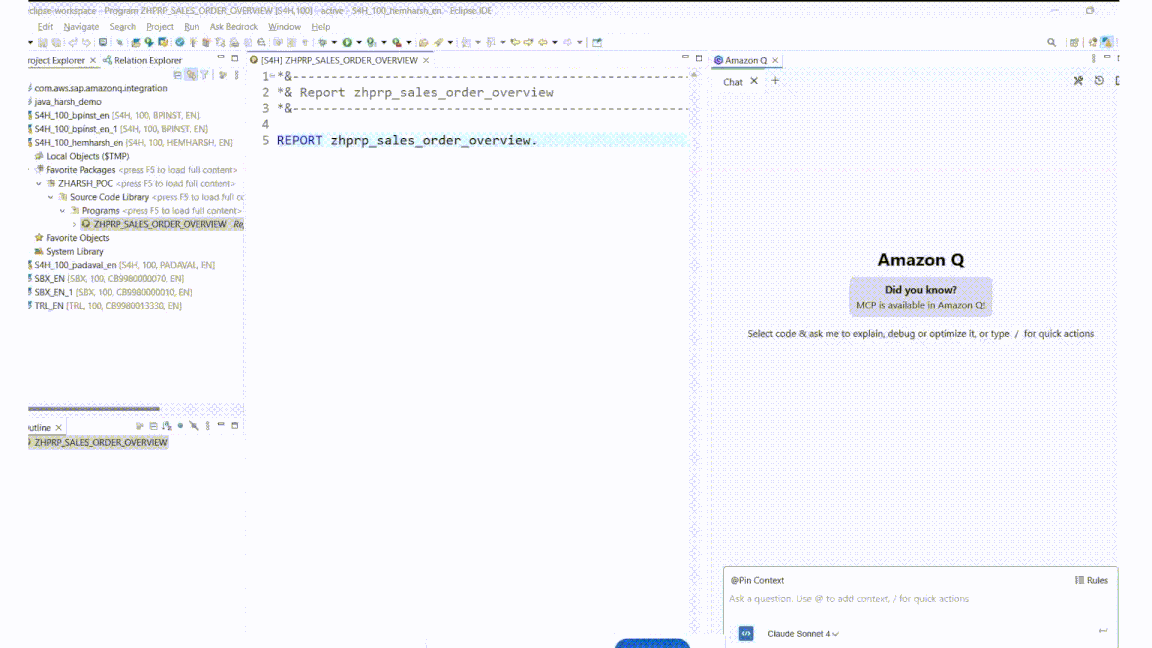This screenshot has height=648, width=1152.
Task: Add a new chat tab with plus icon
Action: coord(775,81)
